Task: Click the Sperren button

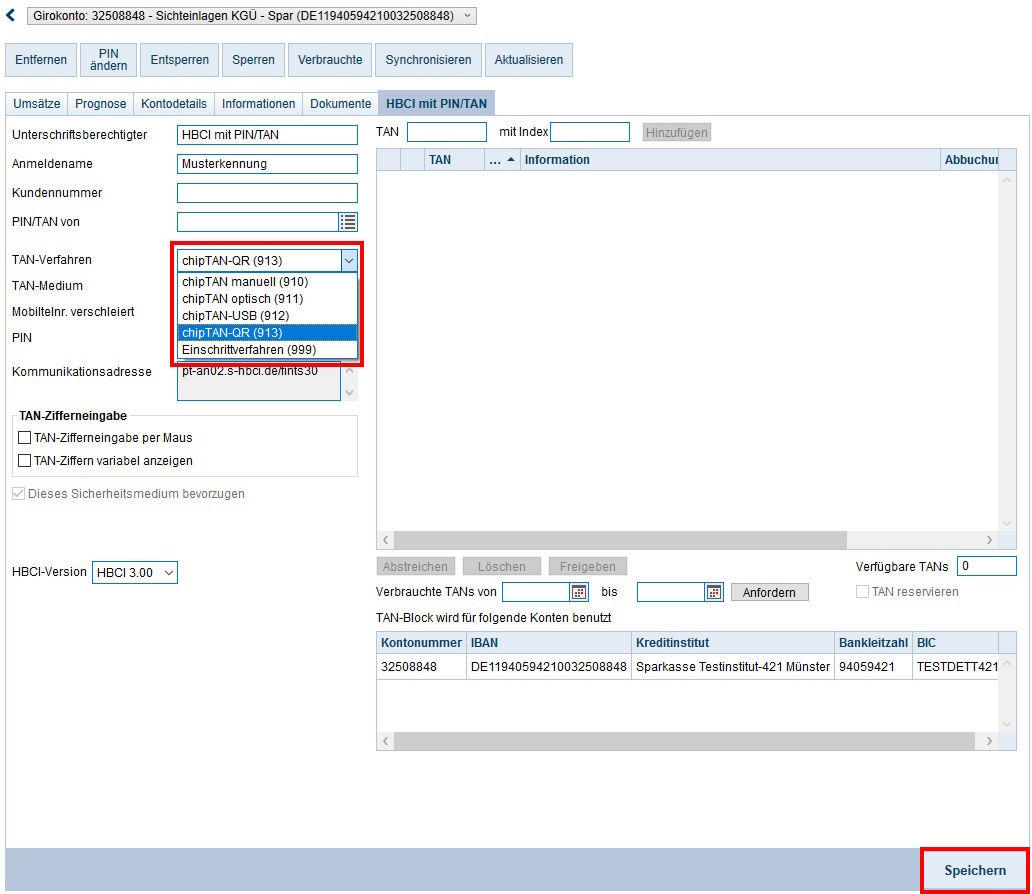Action: click(253, 60)
